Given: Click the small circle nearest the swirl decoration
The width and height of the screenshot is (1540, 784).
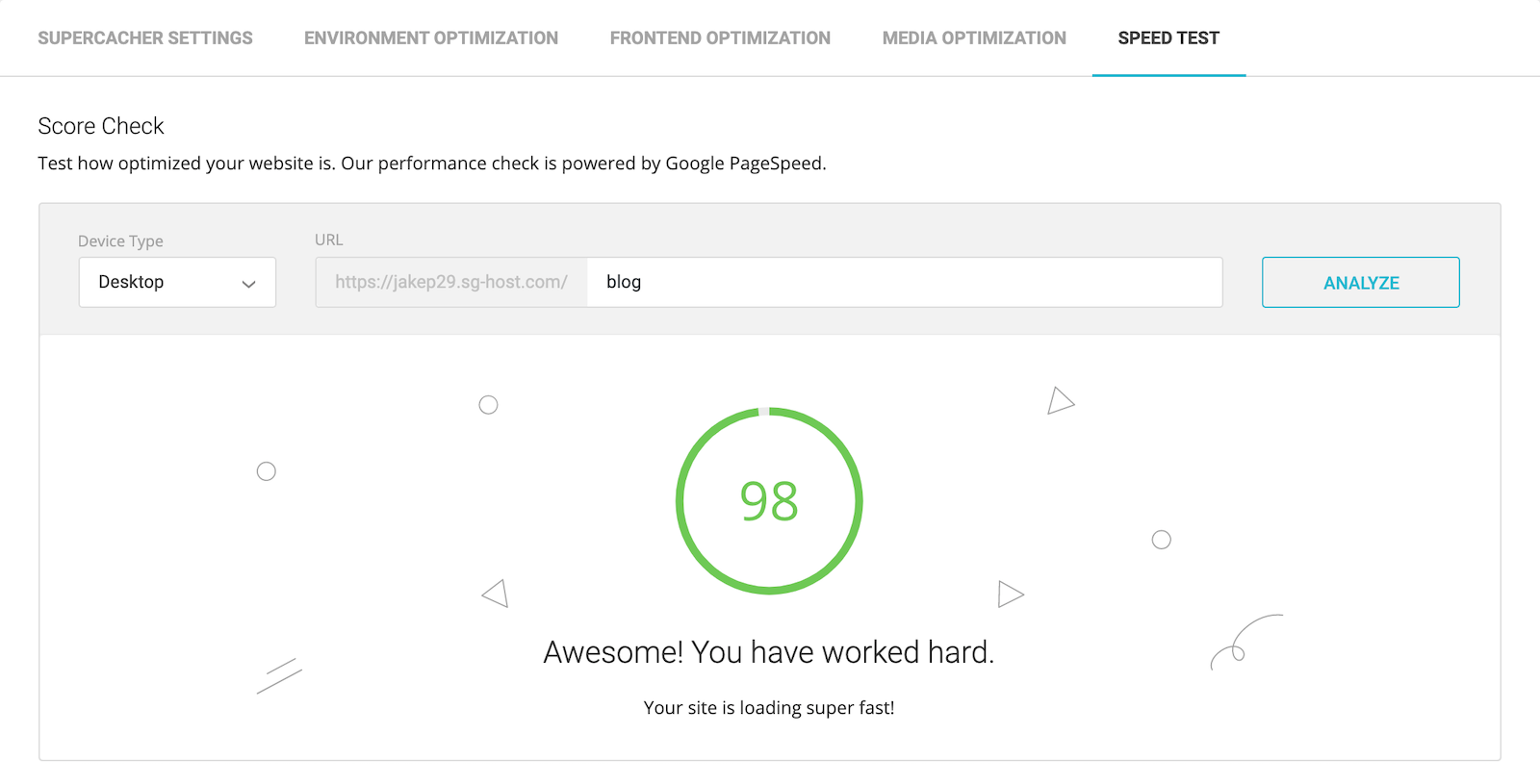Looking at the screenshot, I should click(1162, 540).
